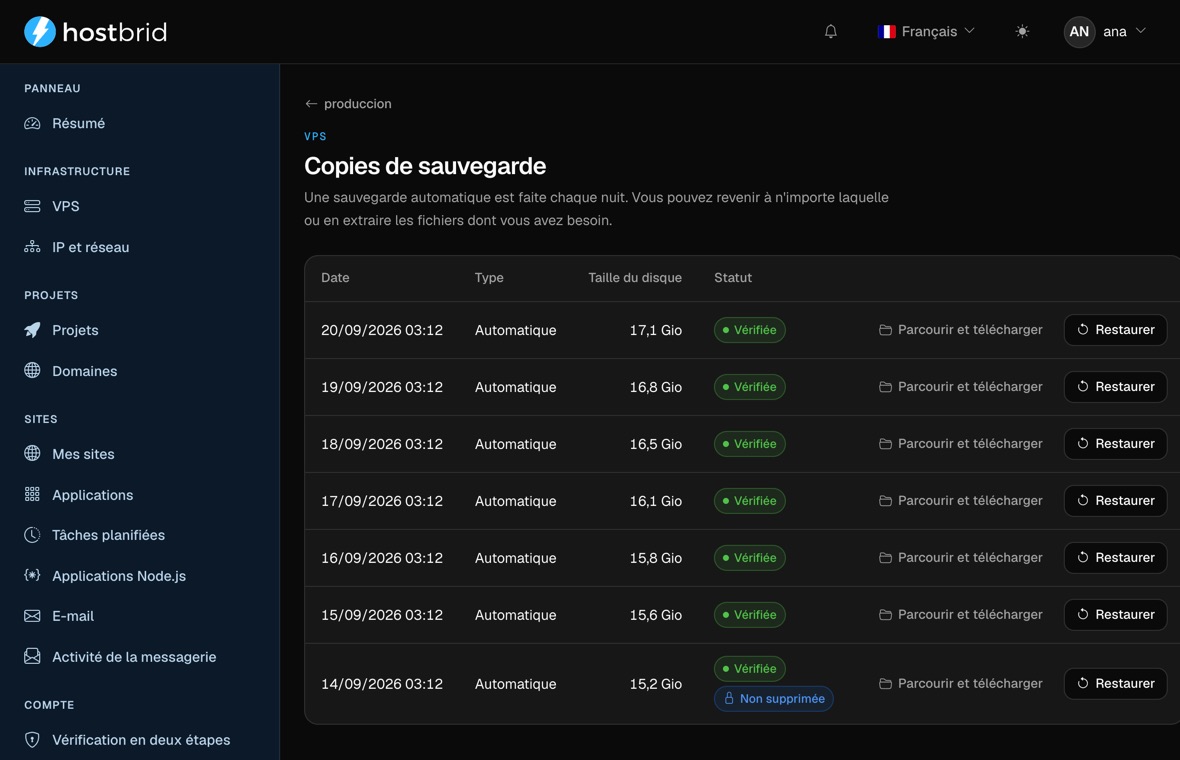Expand the ana account menu
The width and height of the screenshot is (1180, 760).
tap(1105, 32)
